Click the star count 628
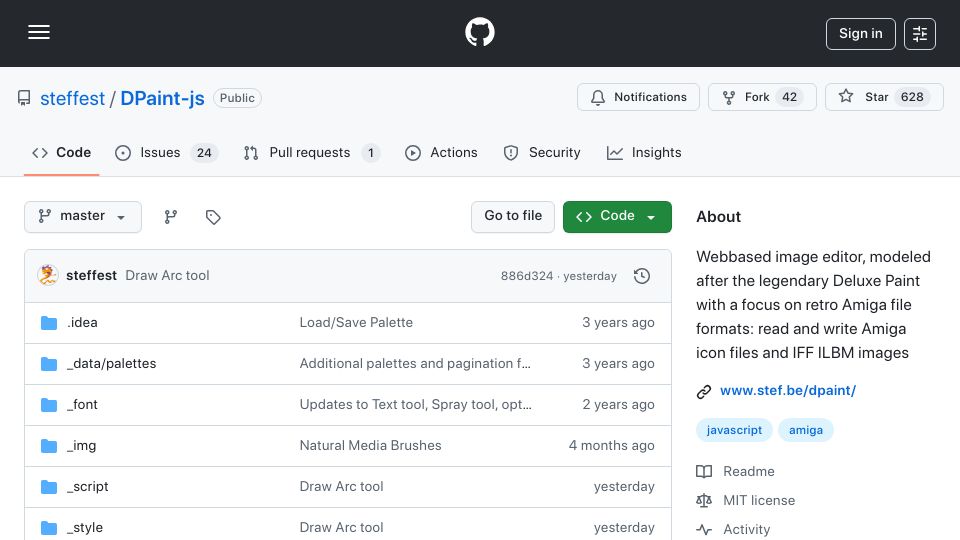This screenshot has width=960, height=540. pos(912,97)
